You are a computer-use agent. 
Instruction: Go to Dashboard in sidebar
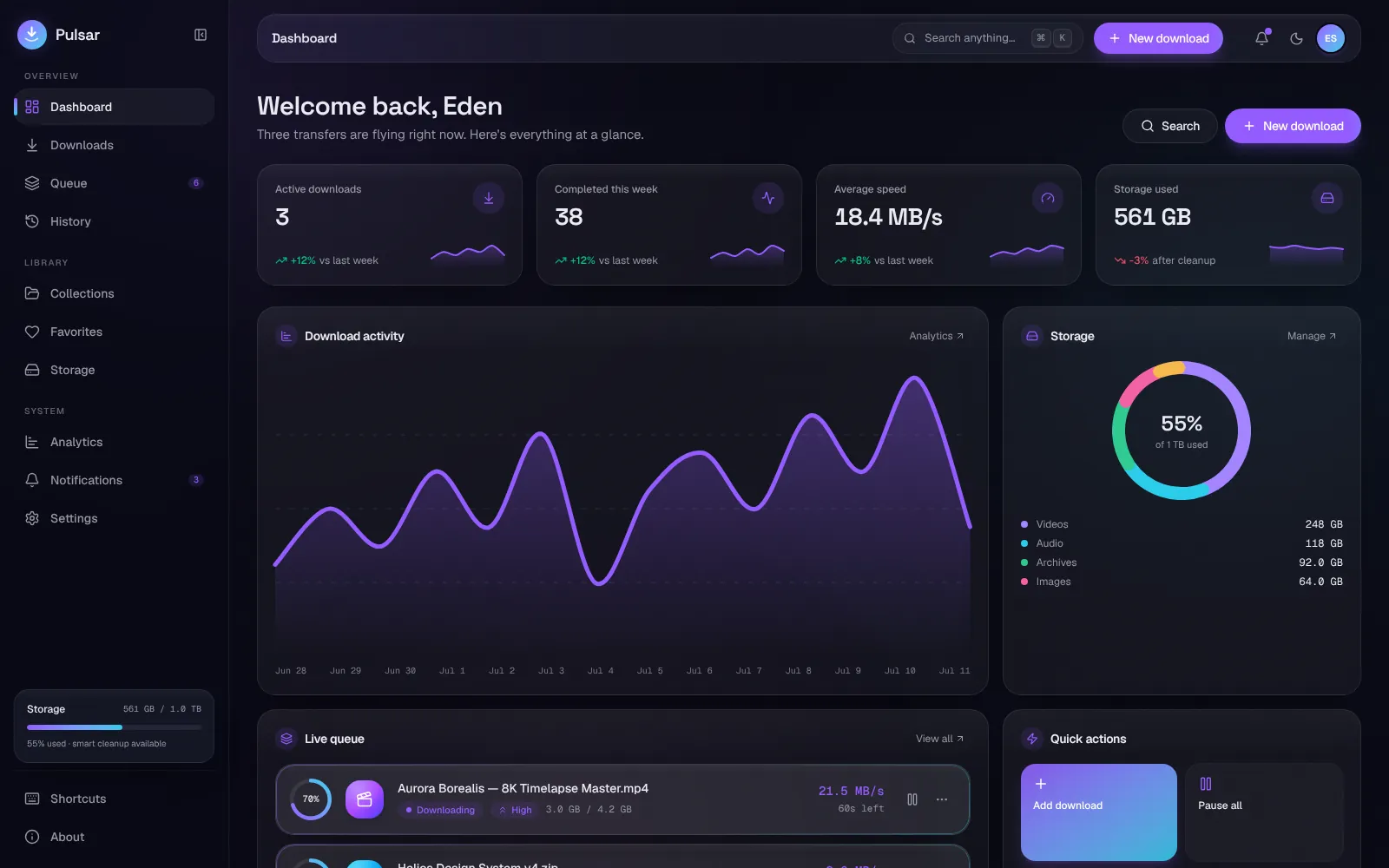point(115,107)
